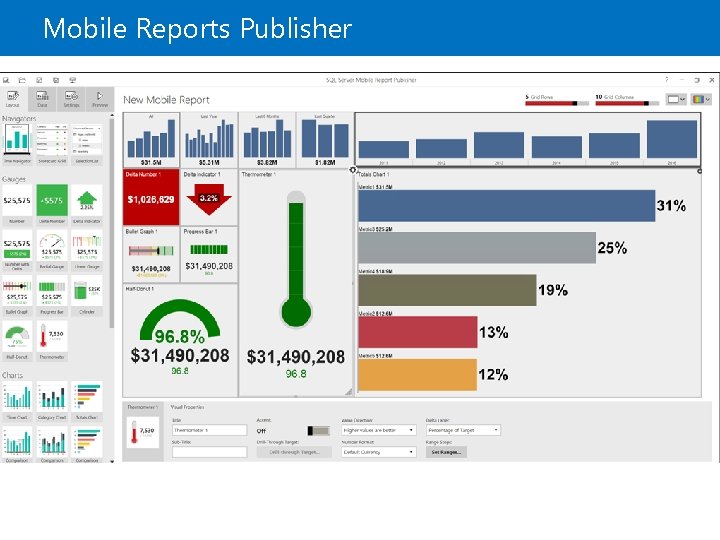Select the Number gauge showing $25,575

[x=17, y=205]
